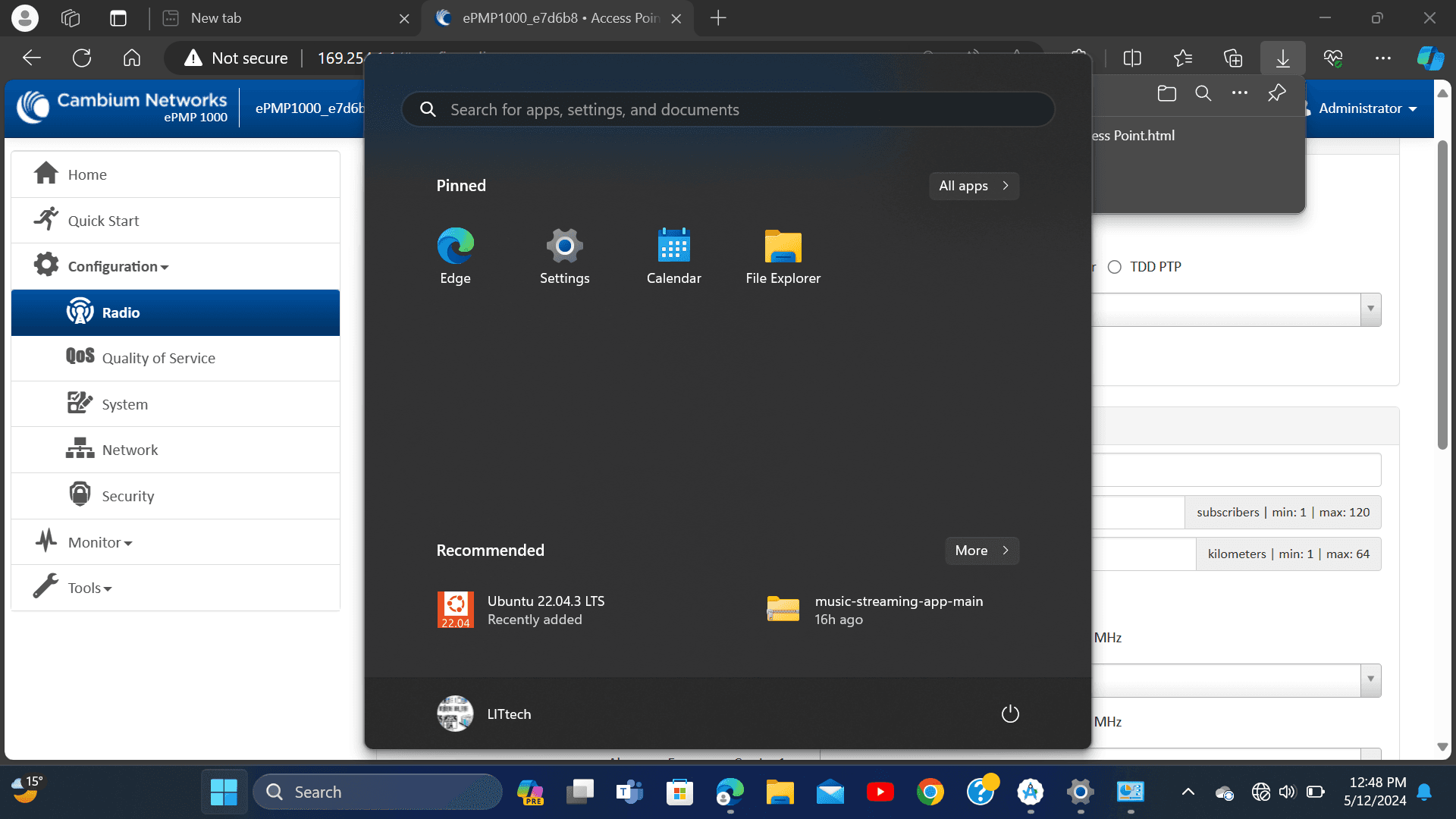Open Quick Start page in sidebar

175,221
